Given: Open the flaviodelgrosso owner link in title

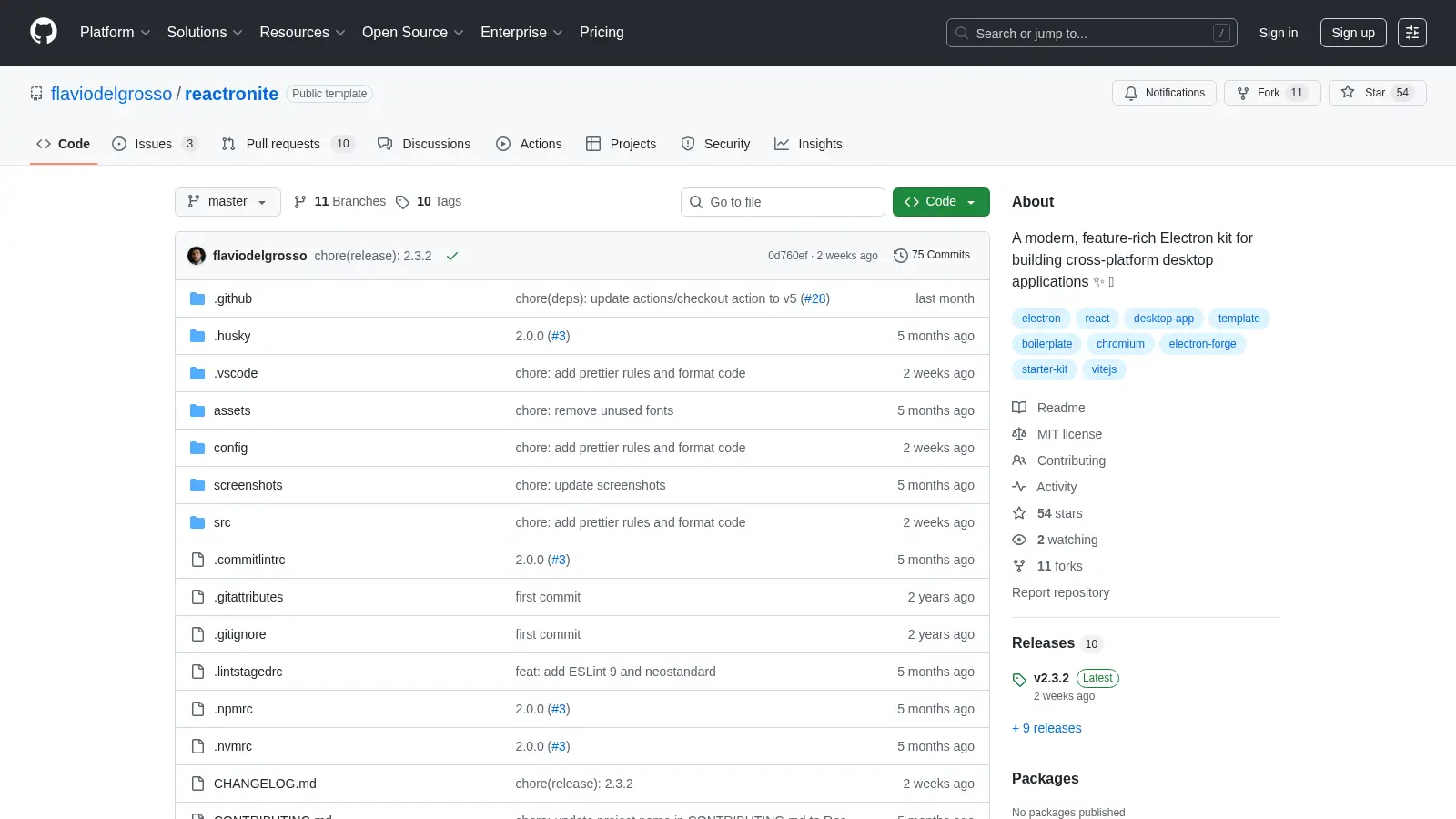Looking at the screenshot, I should (x=111, y=94).
